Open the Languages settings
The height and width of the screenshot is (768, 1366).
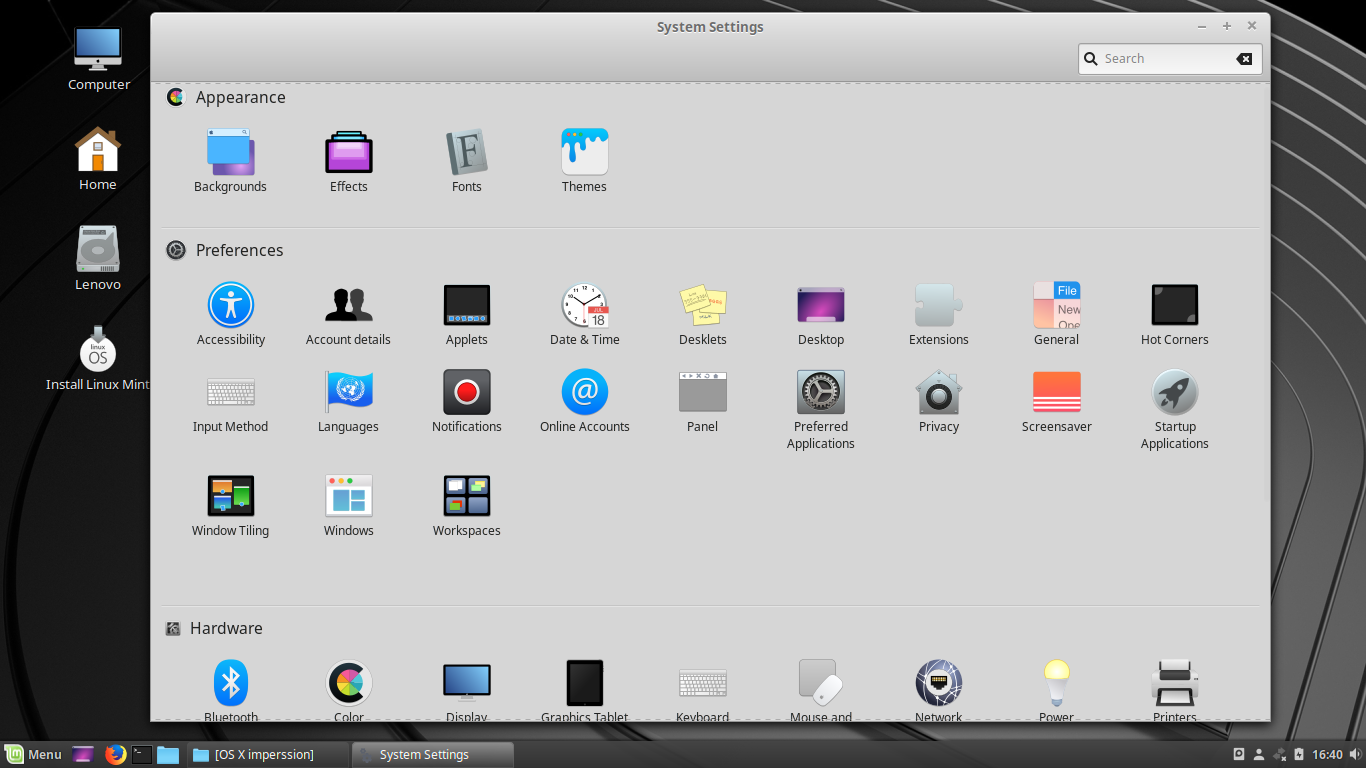coord(348,401)
